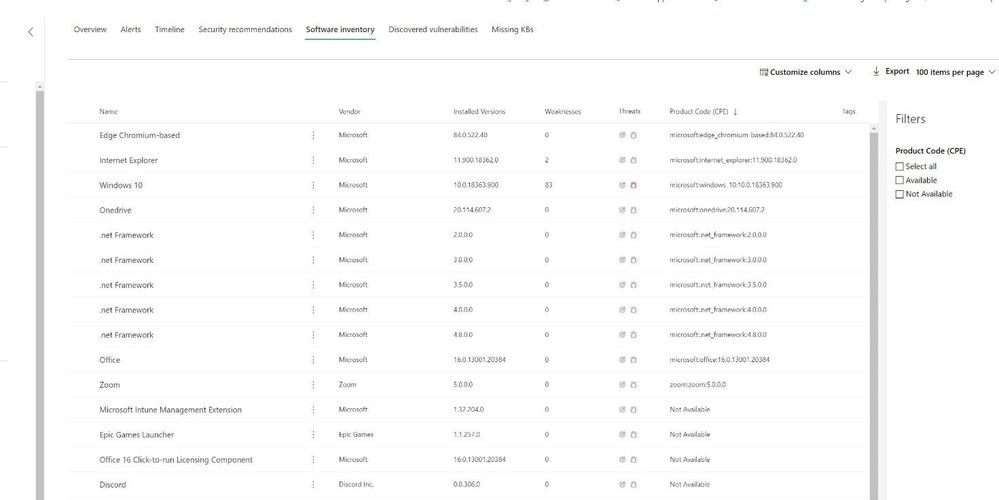This screenshot has height=500, width=999.
Task: Open Microsoft Intune Management Extension entry
Action: coord(171,410)
